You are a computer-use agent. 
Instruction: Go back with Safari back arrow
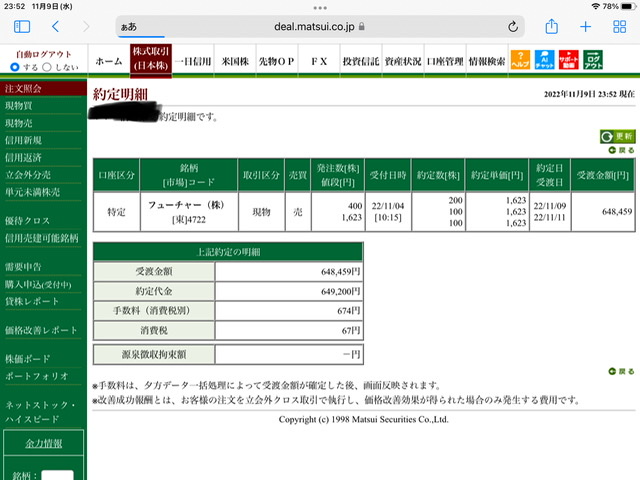pyautogui.click(x=56, y=27)
